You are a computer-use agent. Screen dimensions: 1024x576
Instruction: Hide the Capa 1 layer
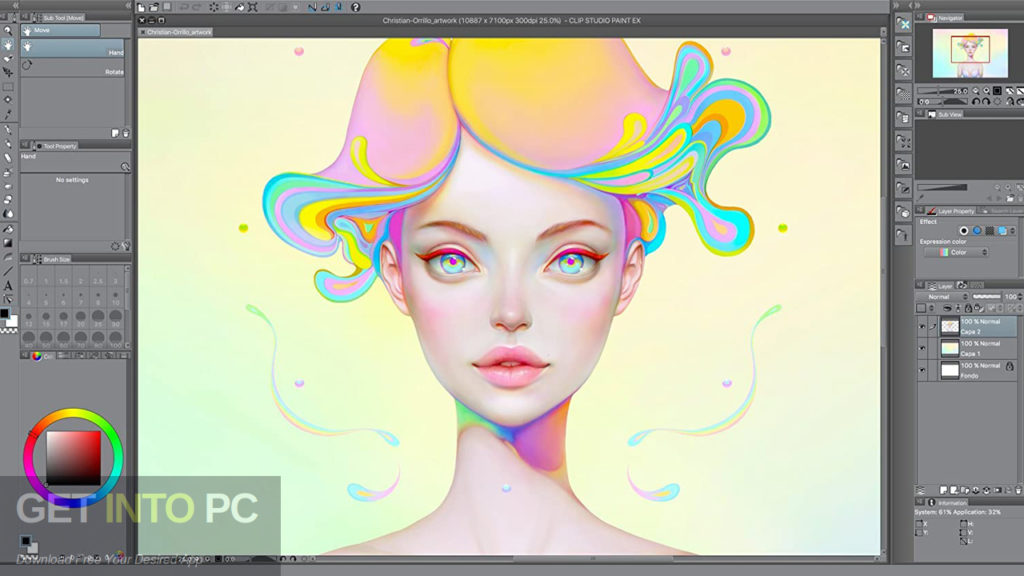920,347
